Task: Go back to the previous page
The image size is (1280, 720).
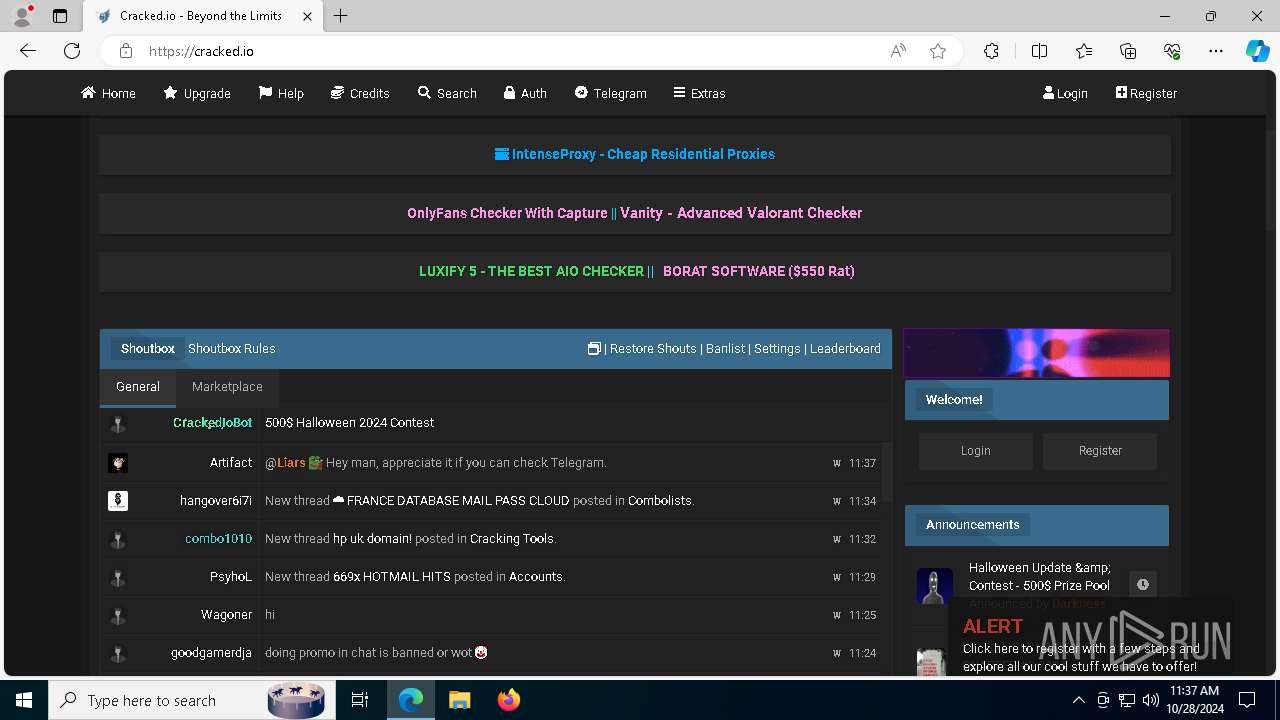Action: pos(28,51)
